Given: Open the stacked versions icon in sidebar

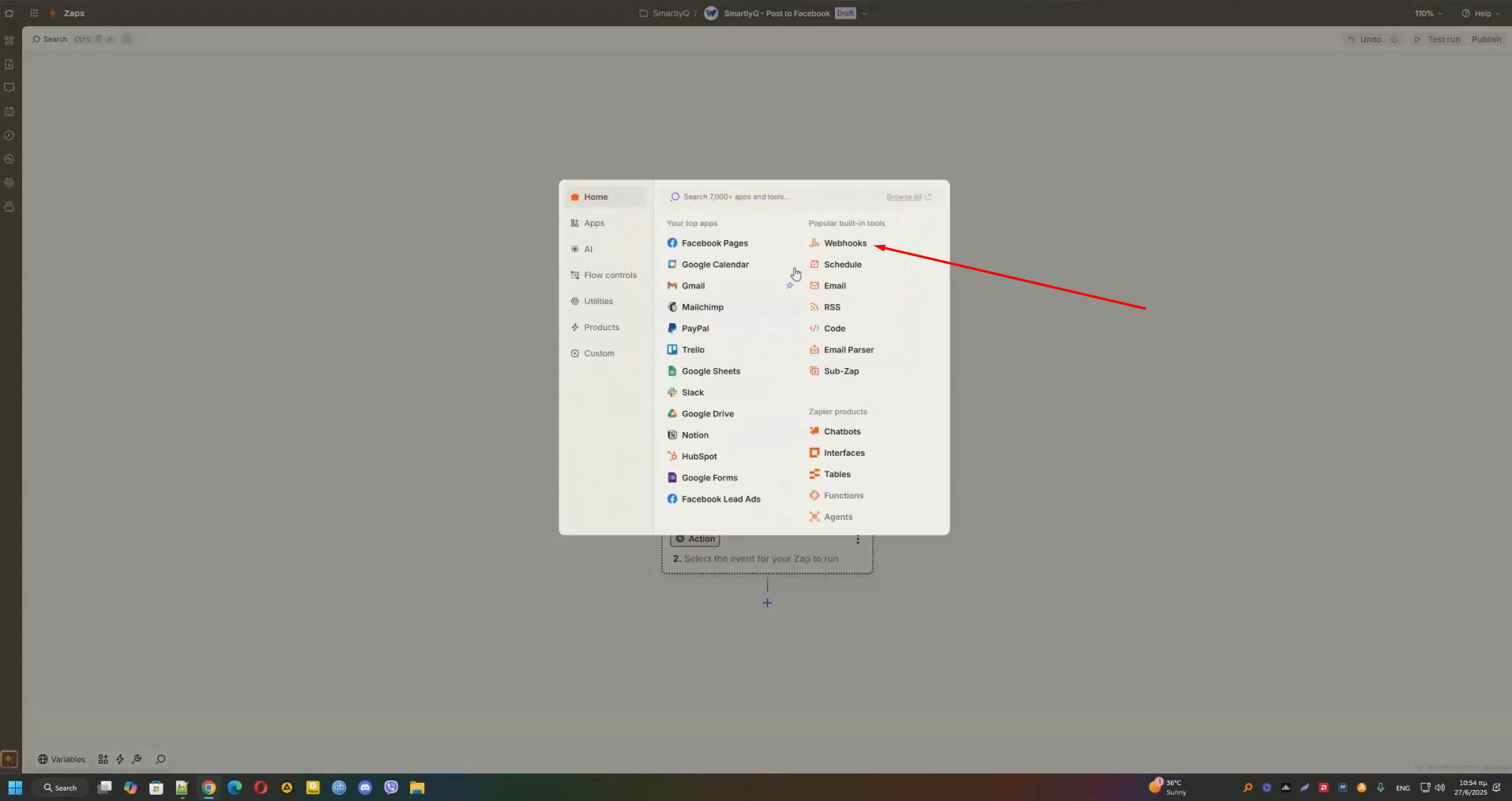Looking at the screenshot, I should pos(9,206).
